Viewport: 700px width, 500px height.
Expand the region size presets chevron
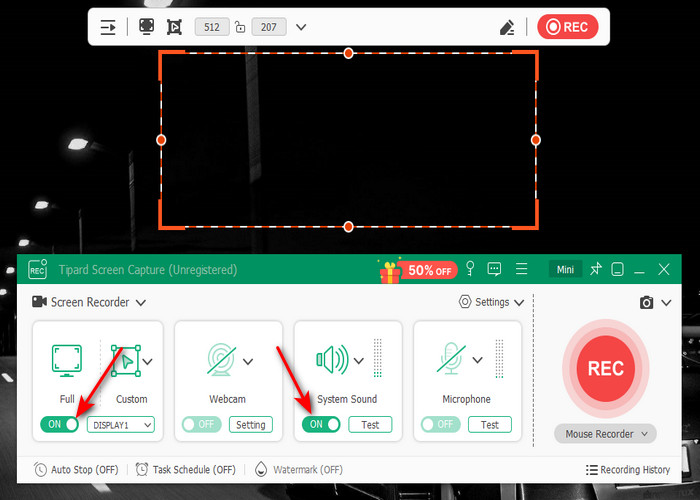point(301,27)
